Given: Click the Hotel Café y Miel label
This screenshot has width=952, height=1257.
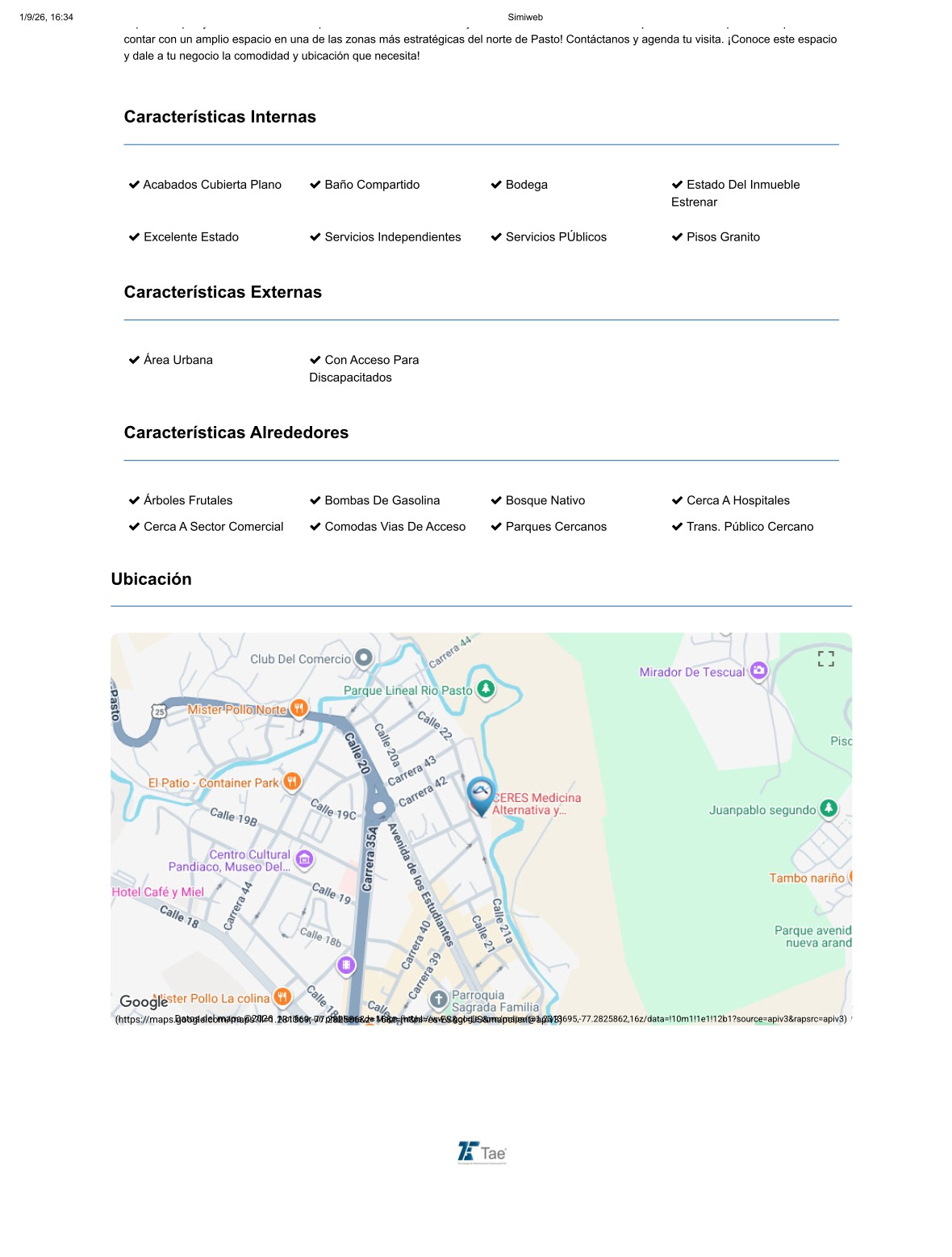Looking at the screenshot, I should pos(158,892).
